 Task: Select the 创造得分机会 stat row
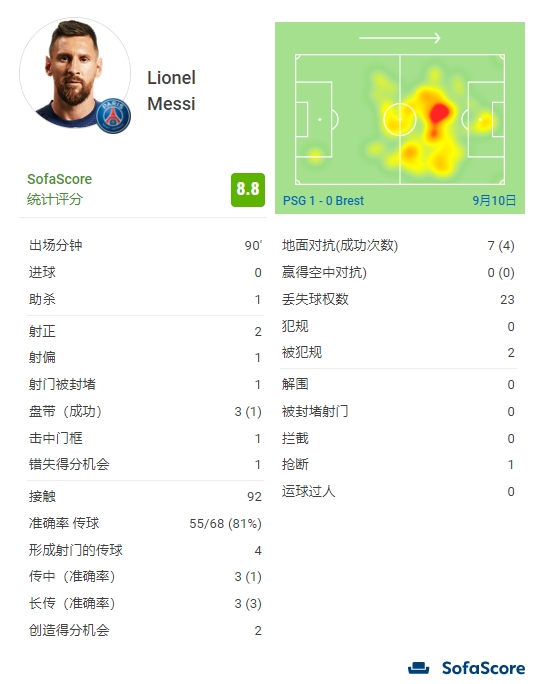tap(145, 630)
